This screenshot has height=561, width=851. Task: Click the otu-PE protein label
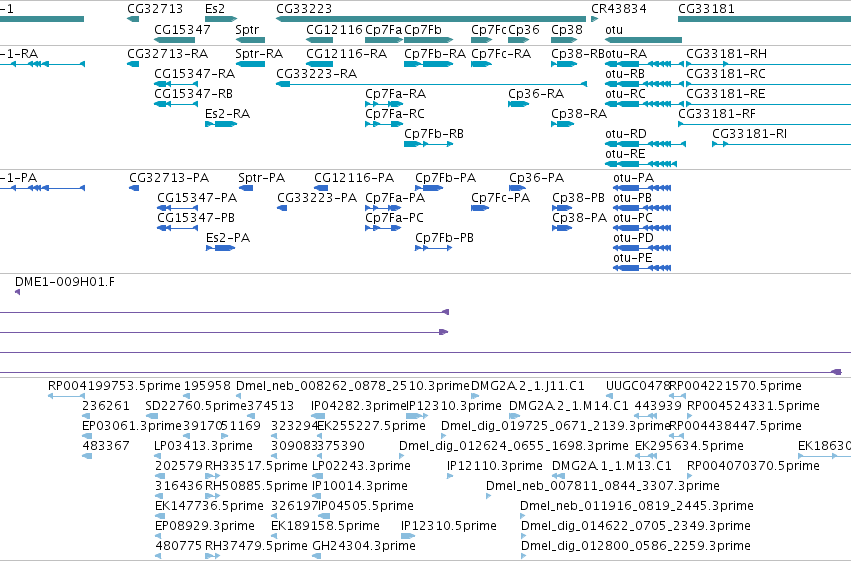pos(633,258)
